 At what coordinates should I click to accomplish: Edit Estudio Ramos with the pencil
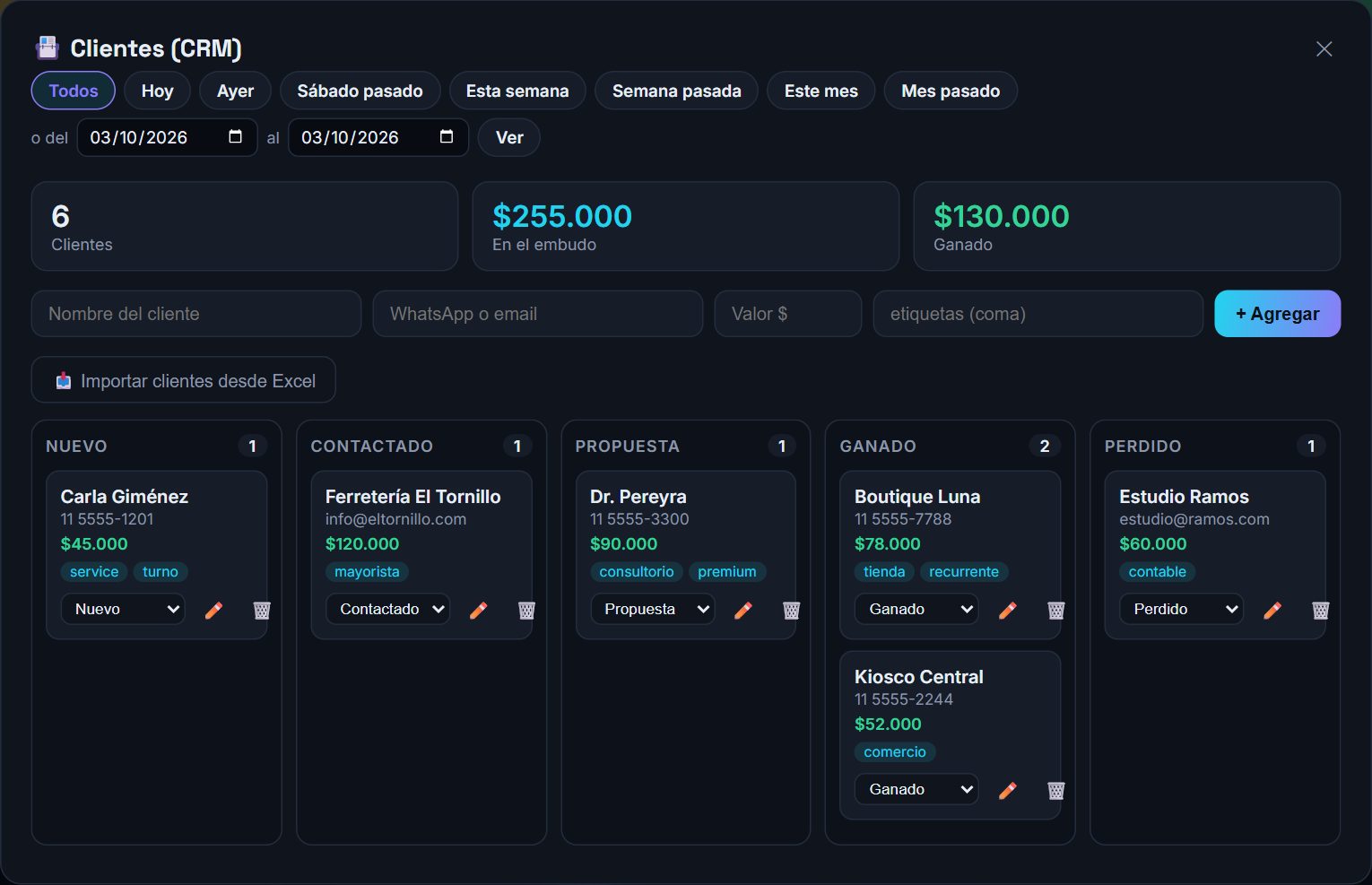(1272, 610)
